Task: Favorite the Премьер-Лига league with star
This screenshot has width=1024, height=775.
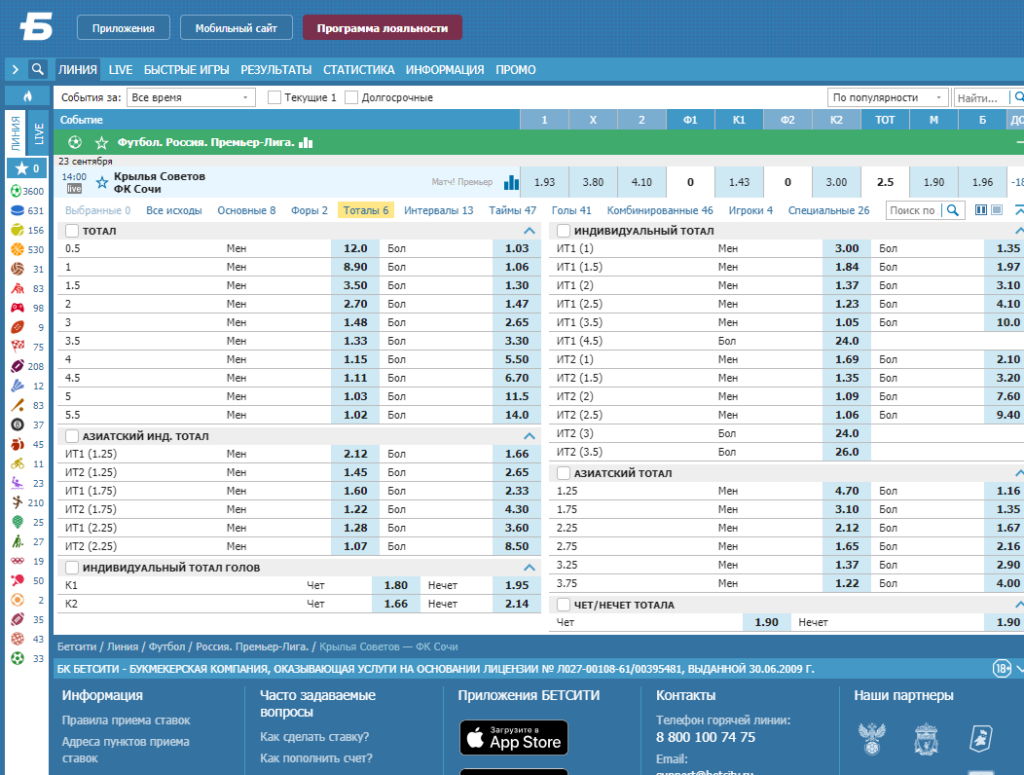Action: (x=101, y=142)
